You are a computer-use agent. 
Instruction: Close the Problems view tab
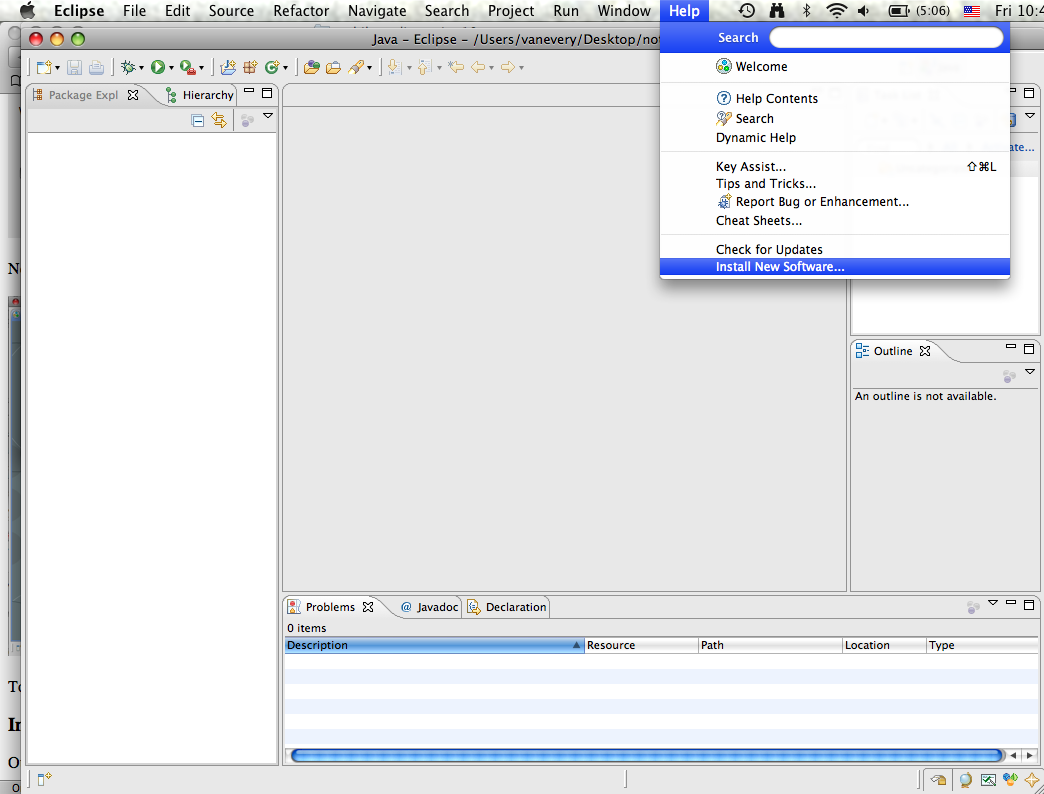[368, 607]
